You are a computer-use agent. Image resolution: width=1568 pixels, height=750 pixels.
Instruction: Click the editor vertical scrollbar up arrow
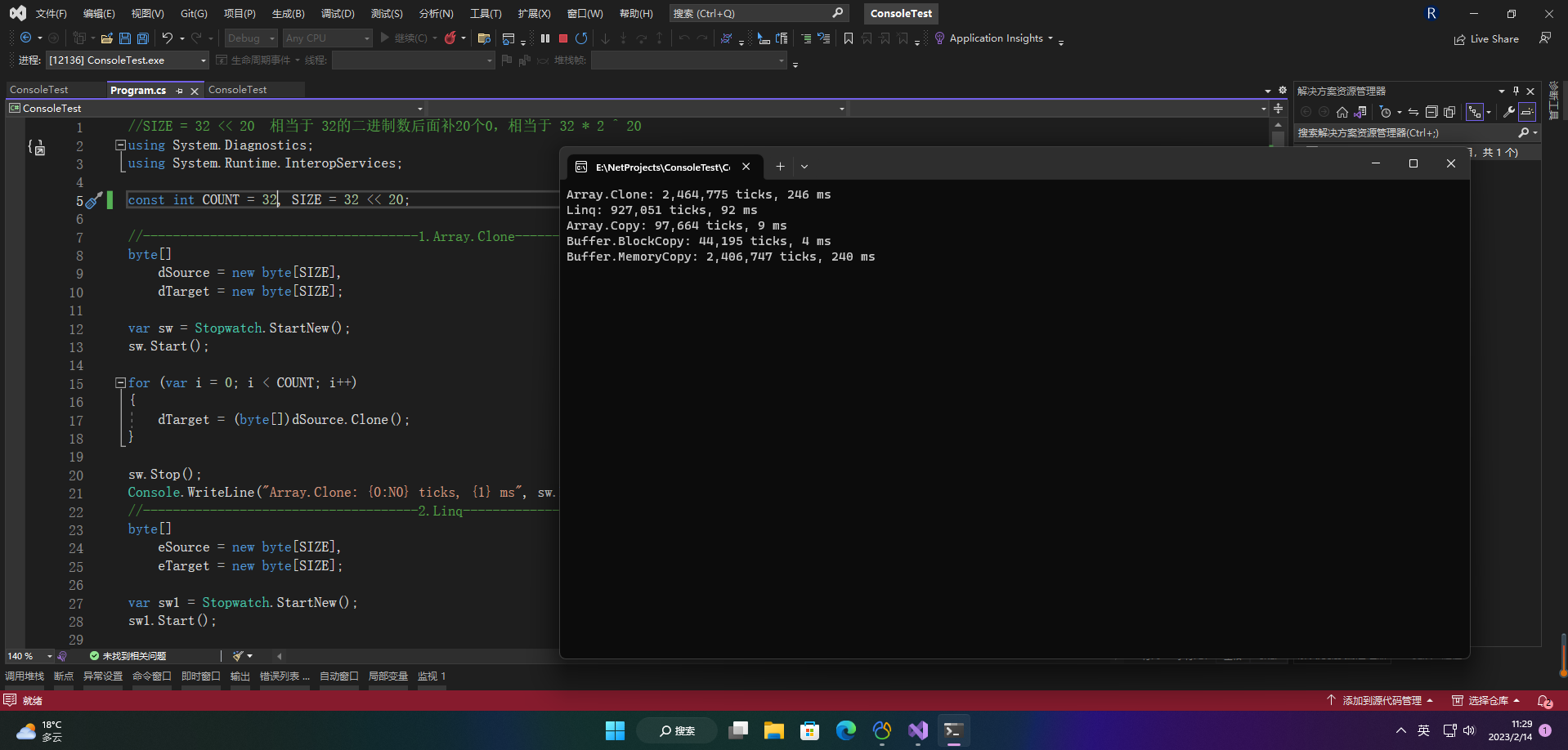click(x=1278, y=126)
